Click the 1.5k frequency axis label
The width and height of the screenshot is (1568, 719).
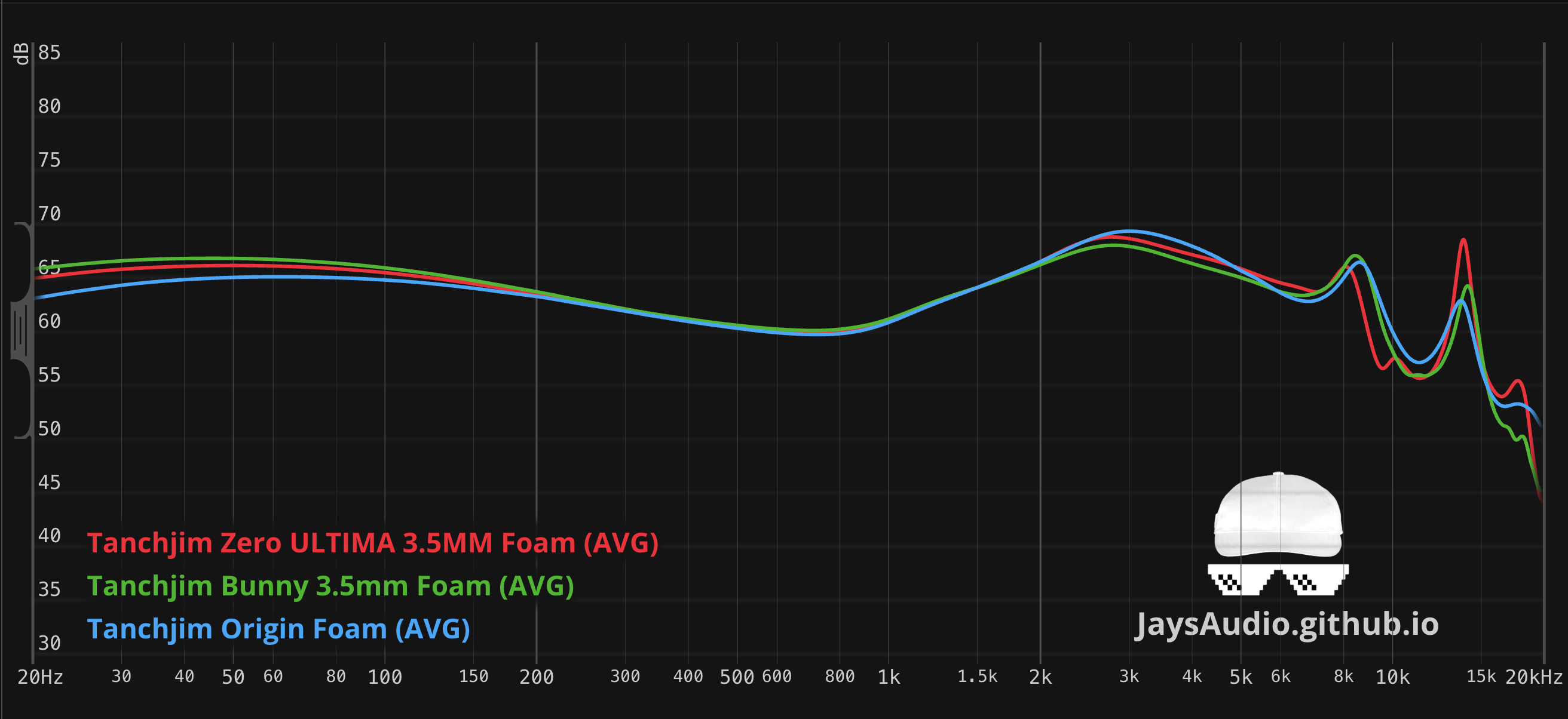(978, 677)
